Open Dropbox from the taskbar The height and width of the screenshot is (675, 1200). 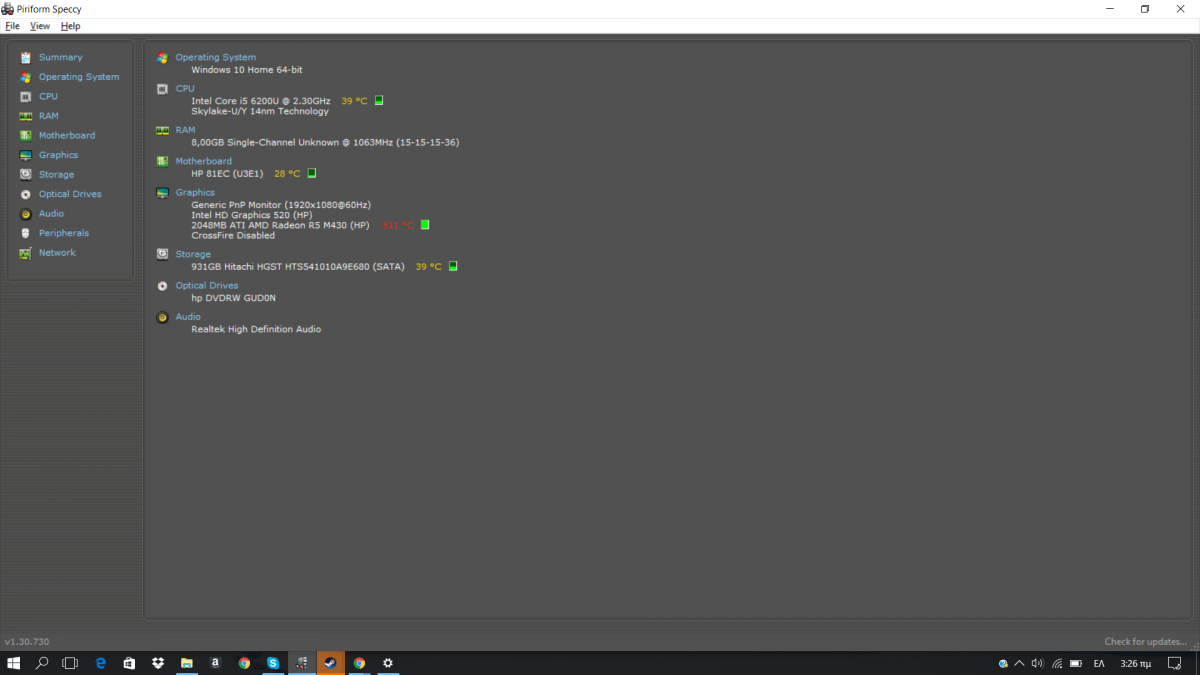[x=158, y=663]
